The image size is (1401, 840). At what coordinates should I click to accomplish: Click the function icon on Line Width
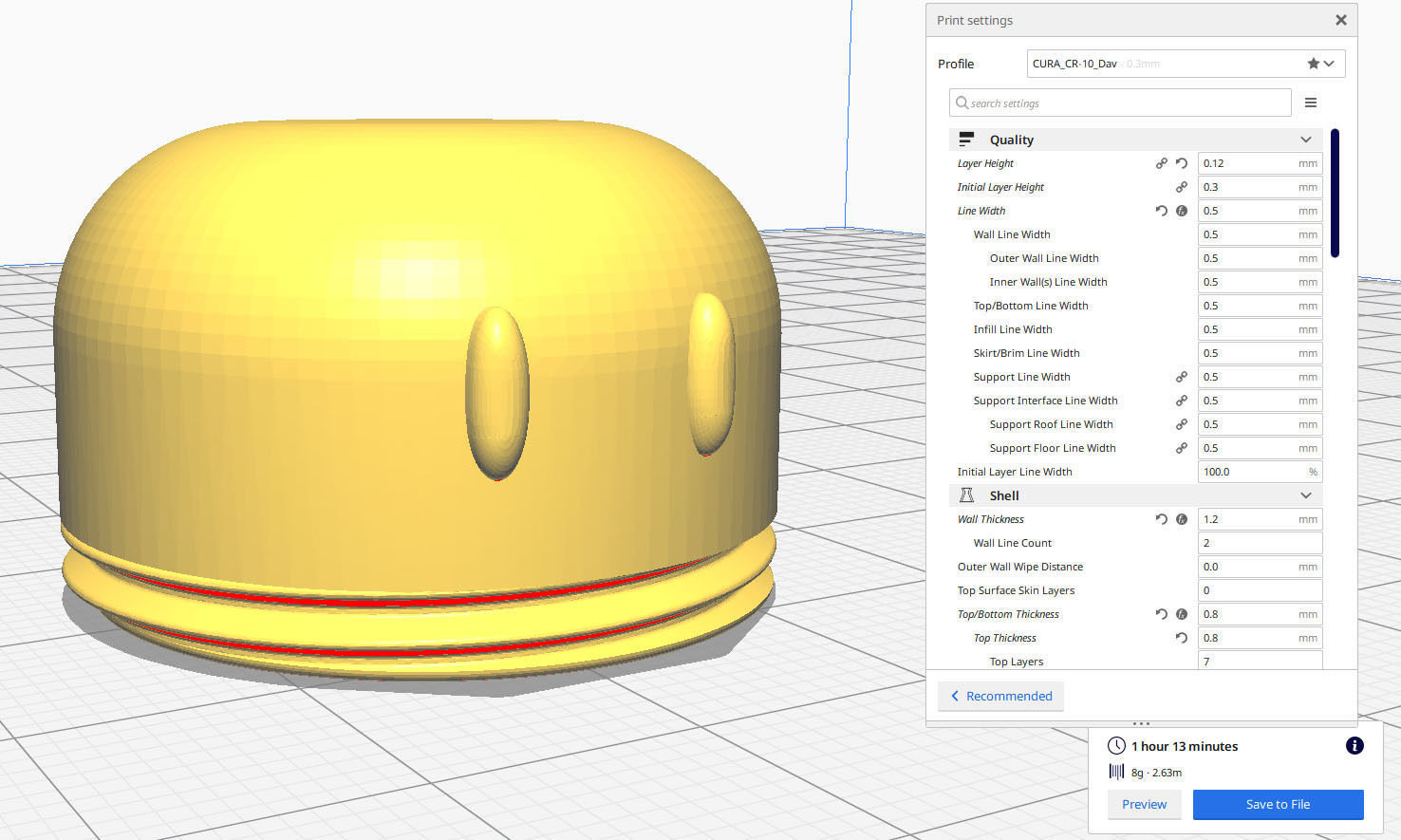[1182, 211]
